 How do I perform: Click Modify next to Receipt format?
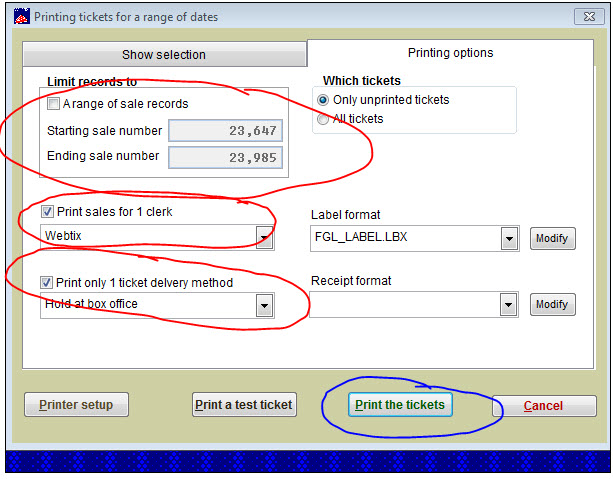[x=552, y=305]
